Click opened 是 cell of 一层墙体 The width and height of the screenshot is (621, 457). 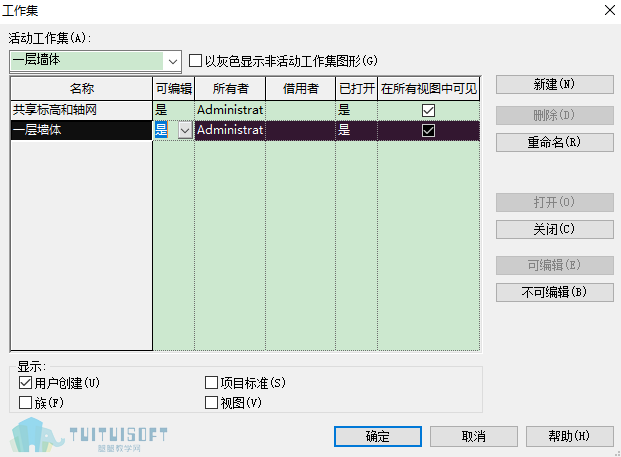[x=356, y=130]
